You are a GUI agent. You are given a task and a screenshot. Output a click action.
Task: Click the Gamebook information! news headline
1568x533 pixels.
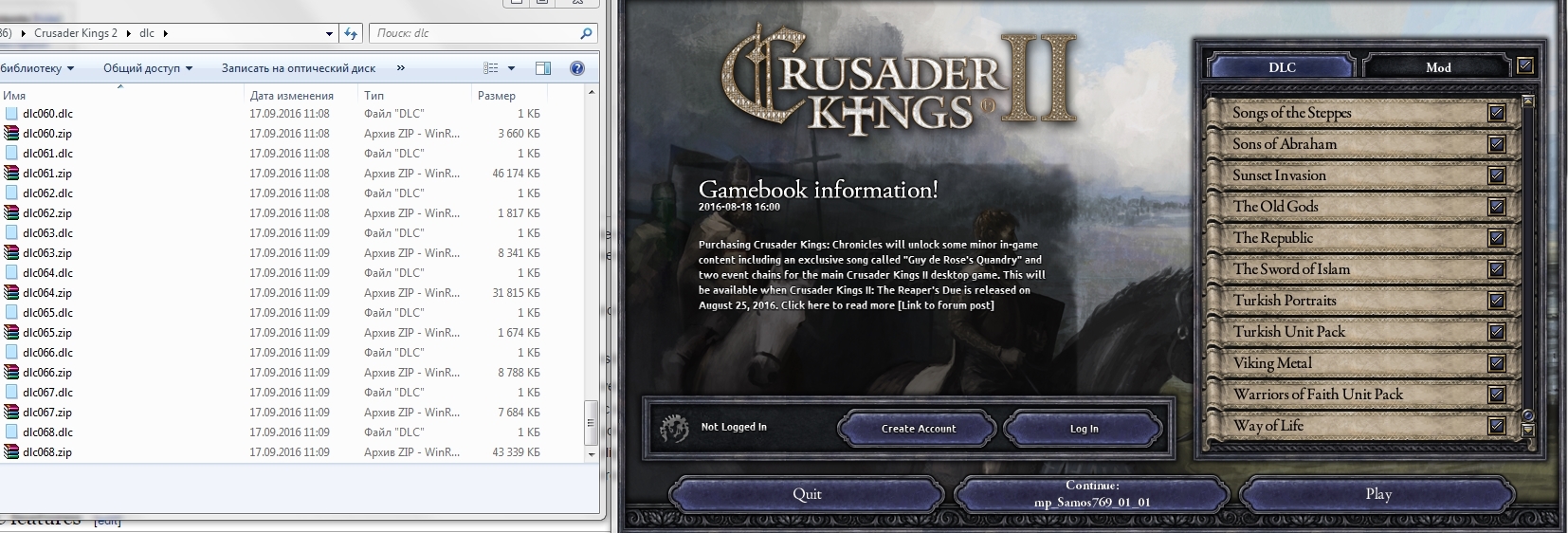pyautogui.click(x=818, y=190)
